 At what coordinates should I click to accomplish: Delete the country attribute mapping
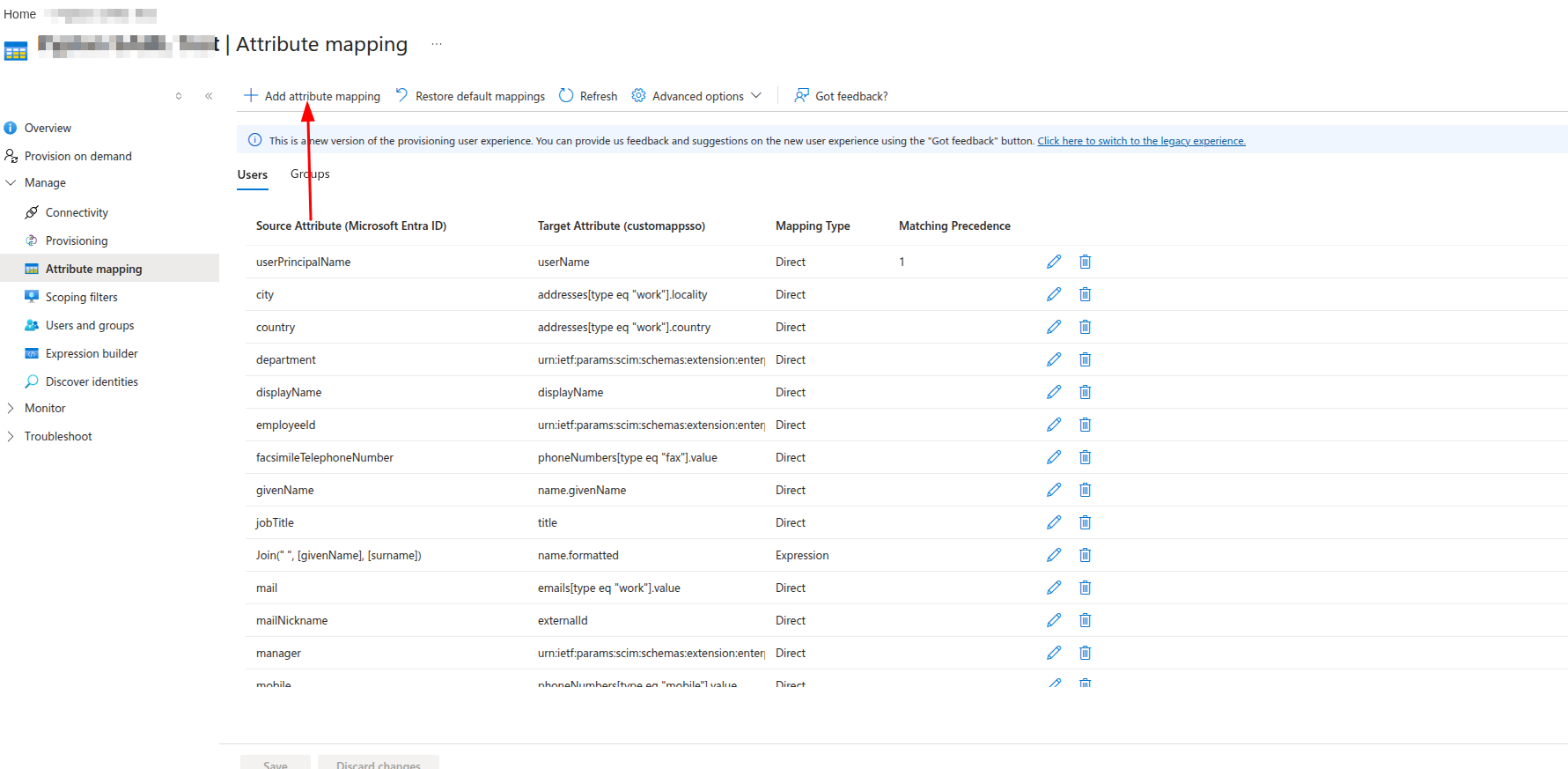[1085, 327]
